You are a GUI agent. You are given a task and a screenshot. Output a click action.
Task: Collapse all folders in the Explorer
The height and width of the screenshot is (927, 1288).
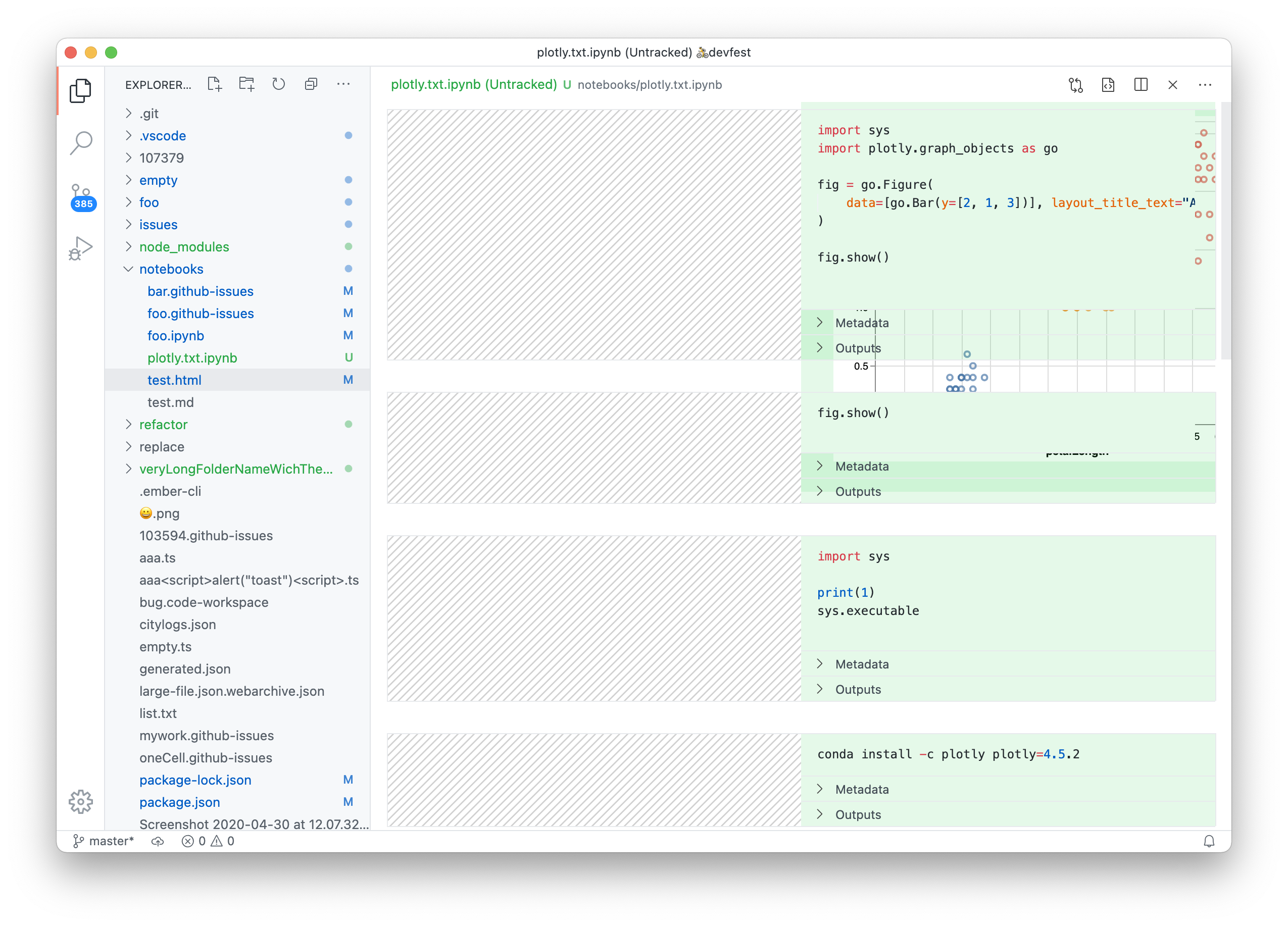point(311,83)
